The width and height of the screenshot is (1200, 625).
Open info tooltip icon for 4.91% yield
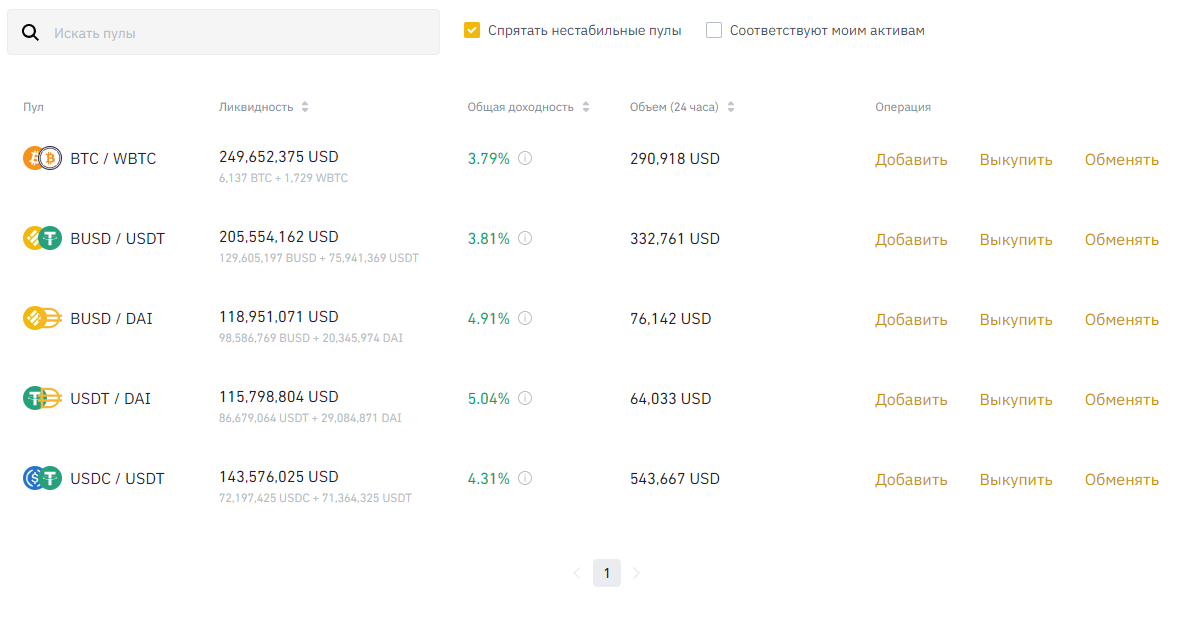pyautogui.click(x=525, y=318)
